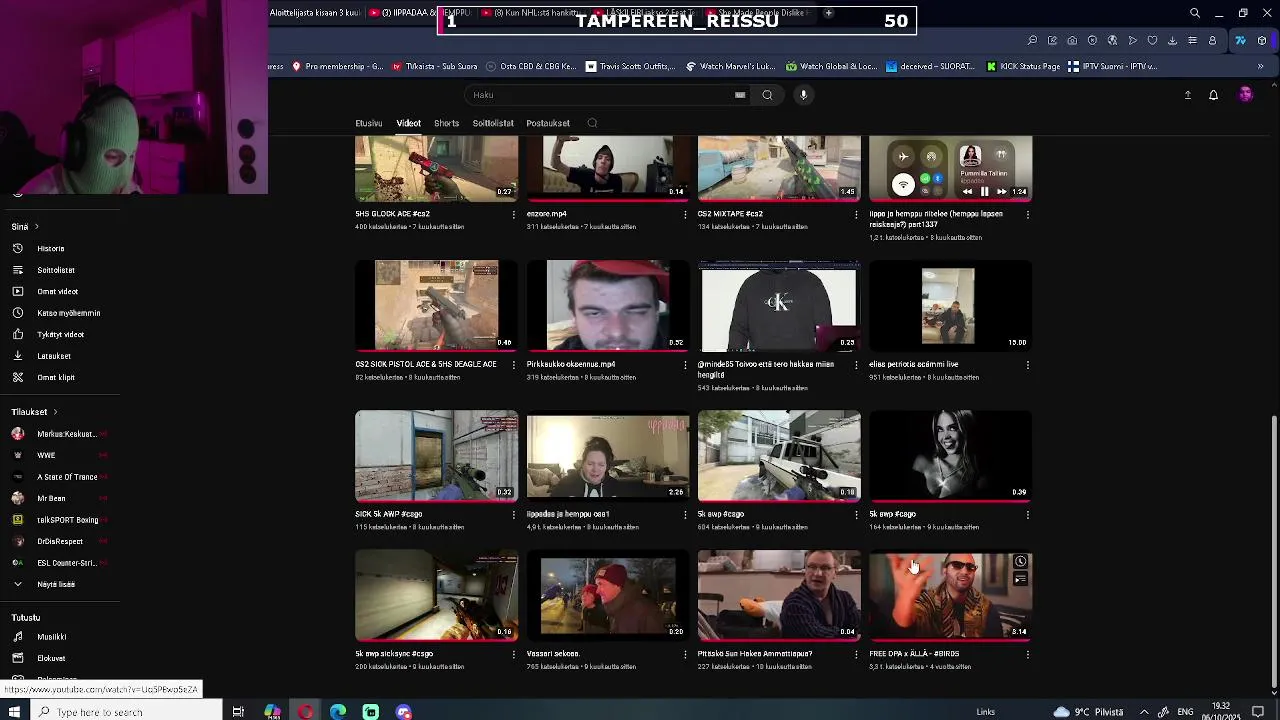Open Omat videot in the sidebar
This screenshot has width=1280, height=720.
[57, 291]
